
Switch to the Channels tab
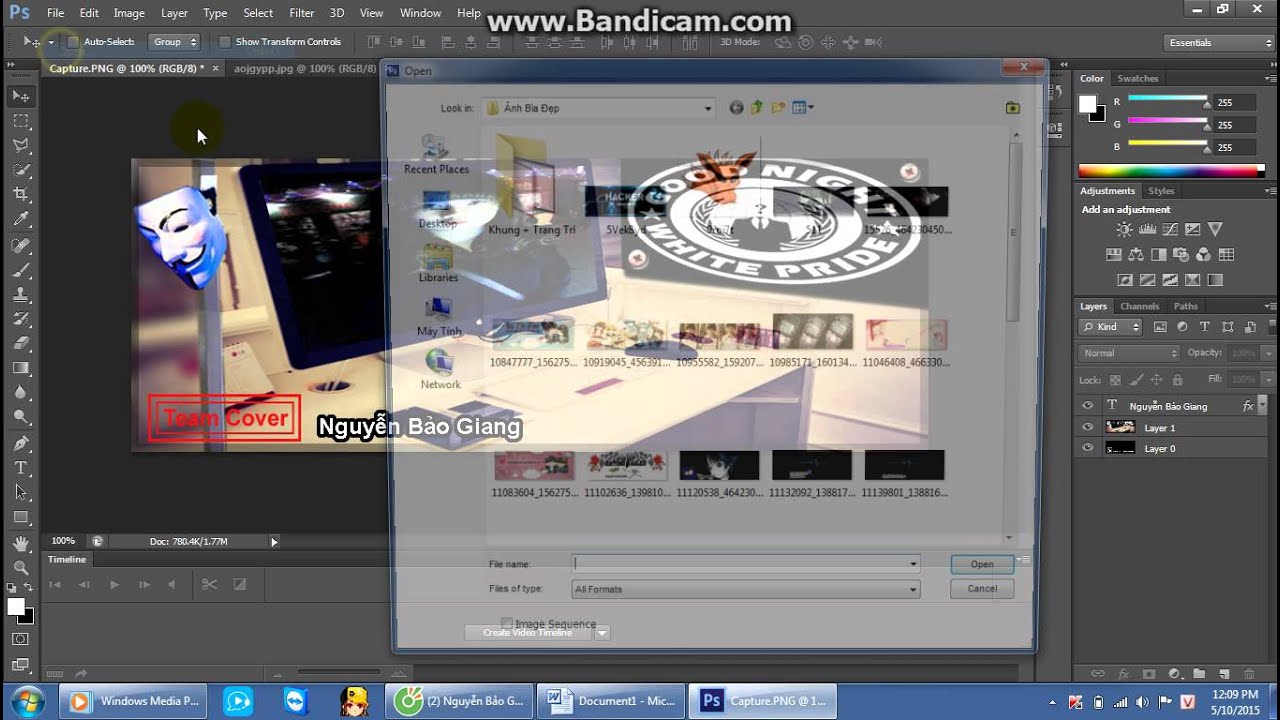[x=1139, y=306]
